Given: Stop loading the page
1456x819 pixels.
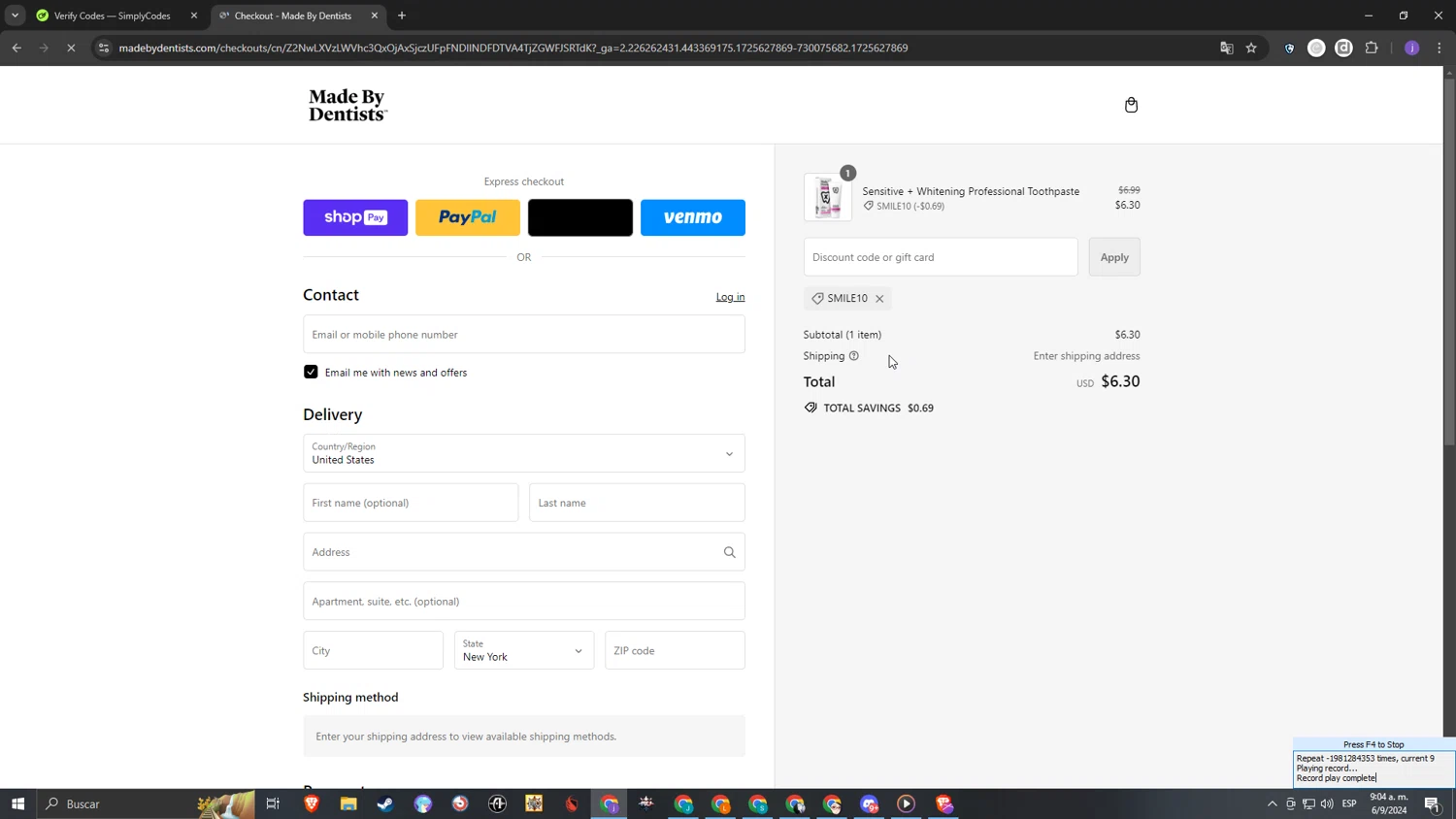Looking at the screenshot, I should click(71, 48).
